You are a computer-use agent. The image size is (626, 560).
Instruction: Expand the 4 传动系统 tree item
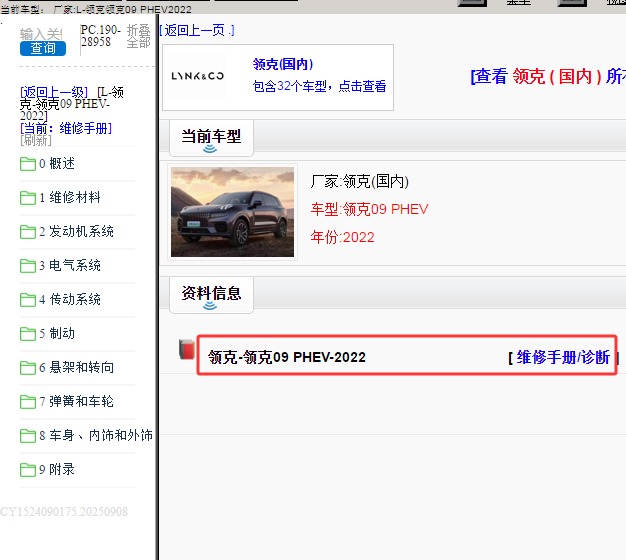pyautogui.click(x=69, y=299)
